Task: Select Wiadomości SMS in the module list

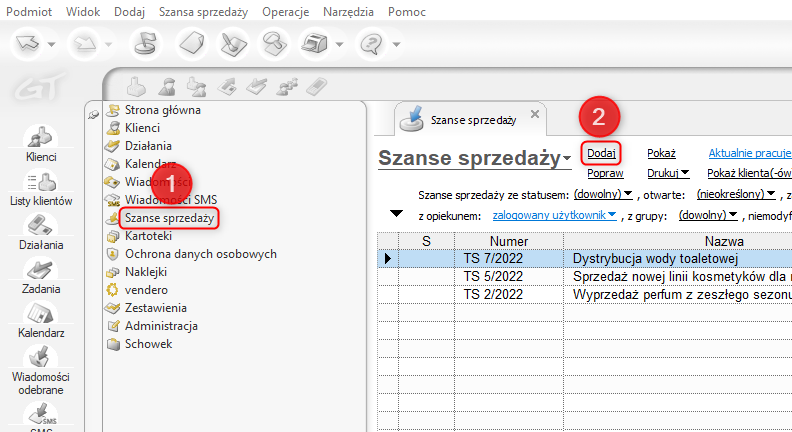Action: [x=171, y=200]
